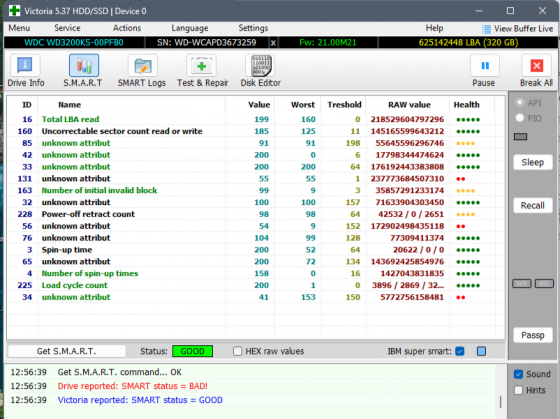Open the Language menu

190,28
